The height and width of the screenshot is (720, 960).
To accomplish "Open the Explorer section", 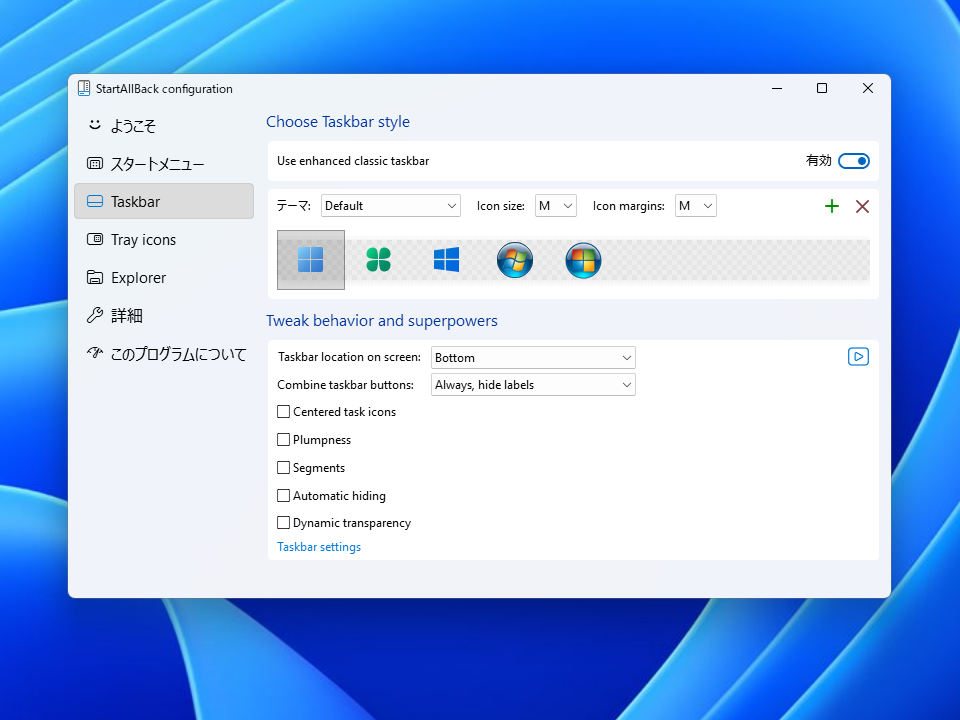I will point(164,277).
